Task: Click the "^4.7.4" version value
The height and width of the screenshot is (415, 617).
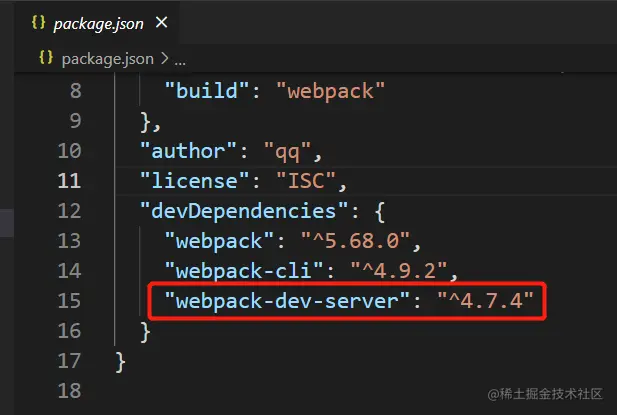Action: click(x=485, y=301)
